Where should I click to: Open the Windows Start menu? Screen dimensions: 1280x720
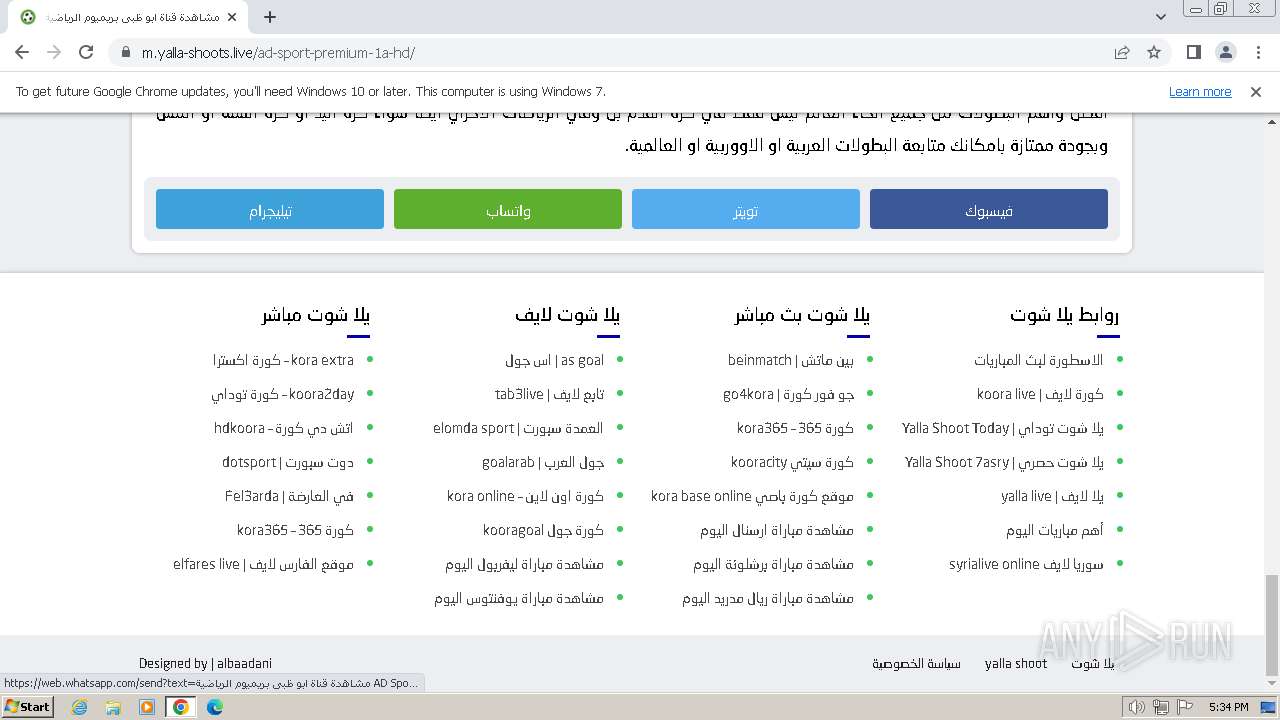tap(28, 706)
